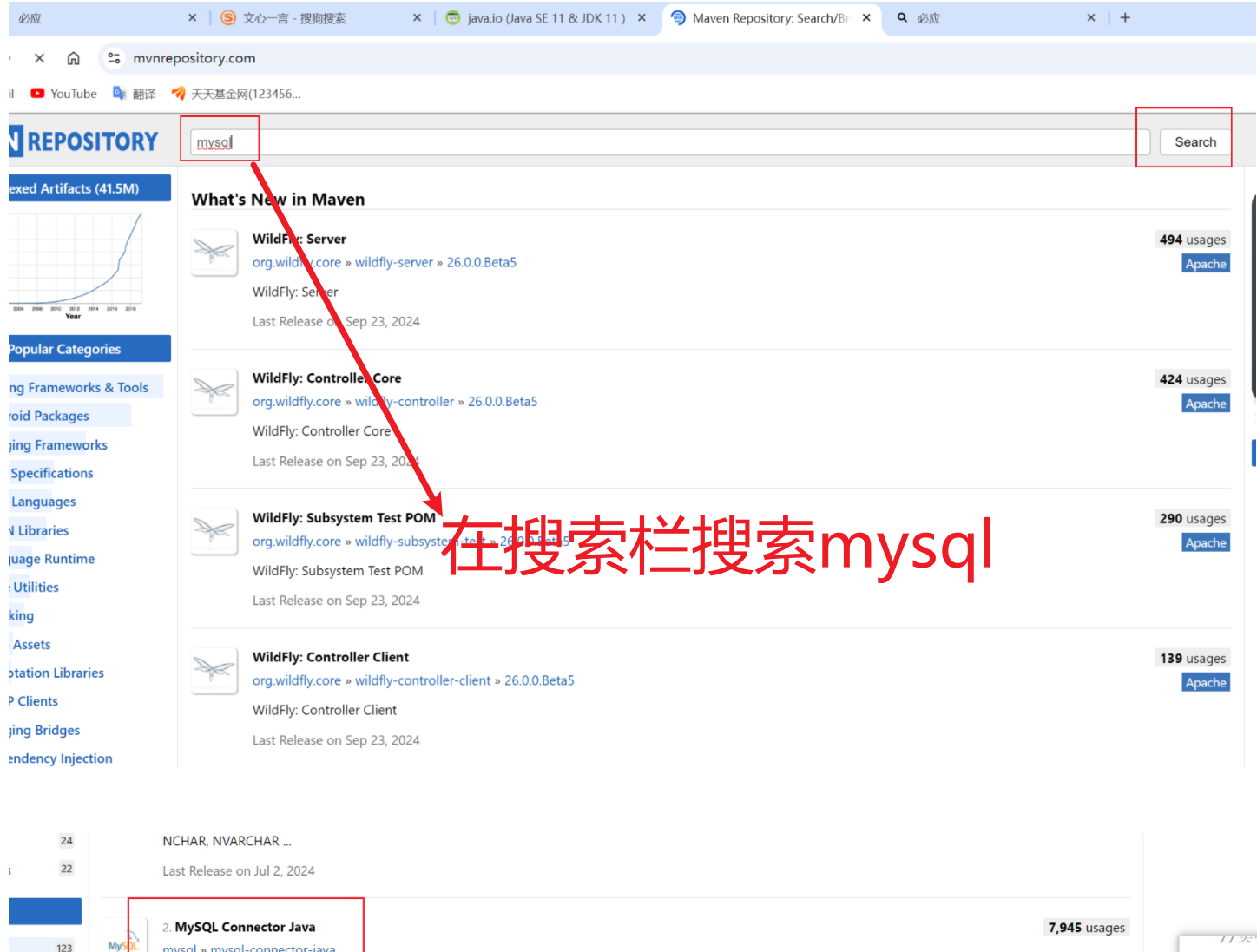Open the Frameworks & Tools category
Viewport: 1257px width, 952px height.
click(79, 388)
